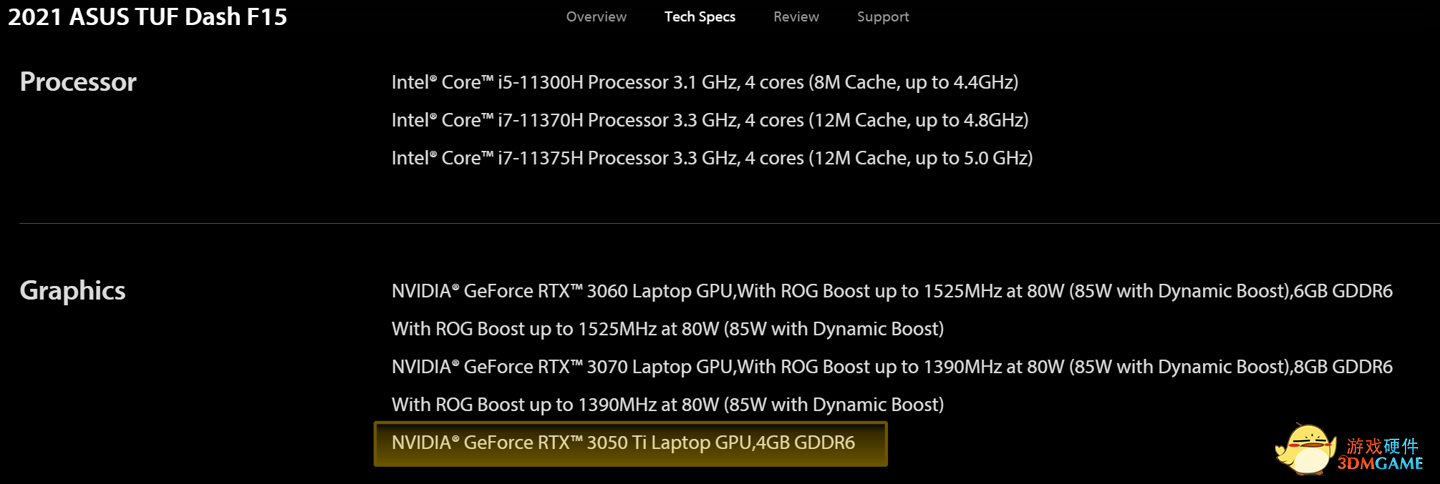This screenshot has height=484, width=1440.
Task: Click the Processor section heading
Action: point(78,82)
